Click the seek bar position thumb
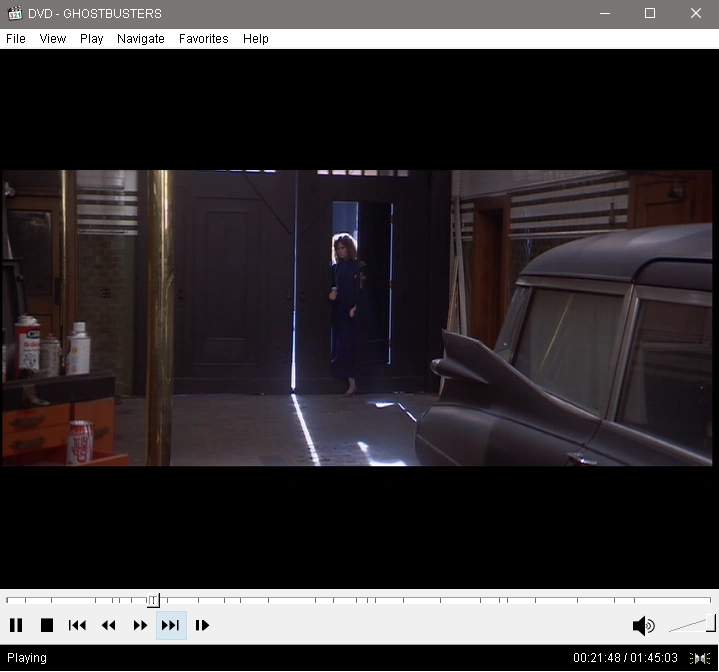719x672 pixels. pos(153,600)
